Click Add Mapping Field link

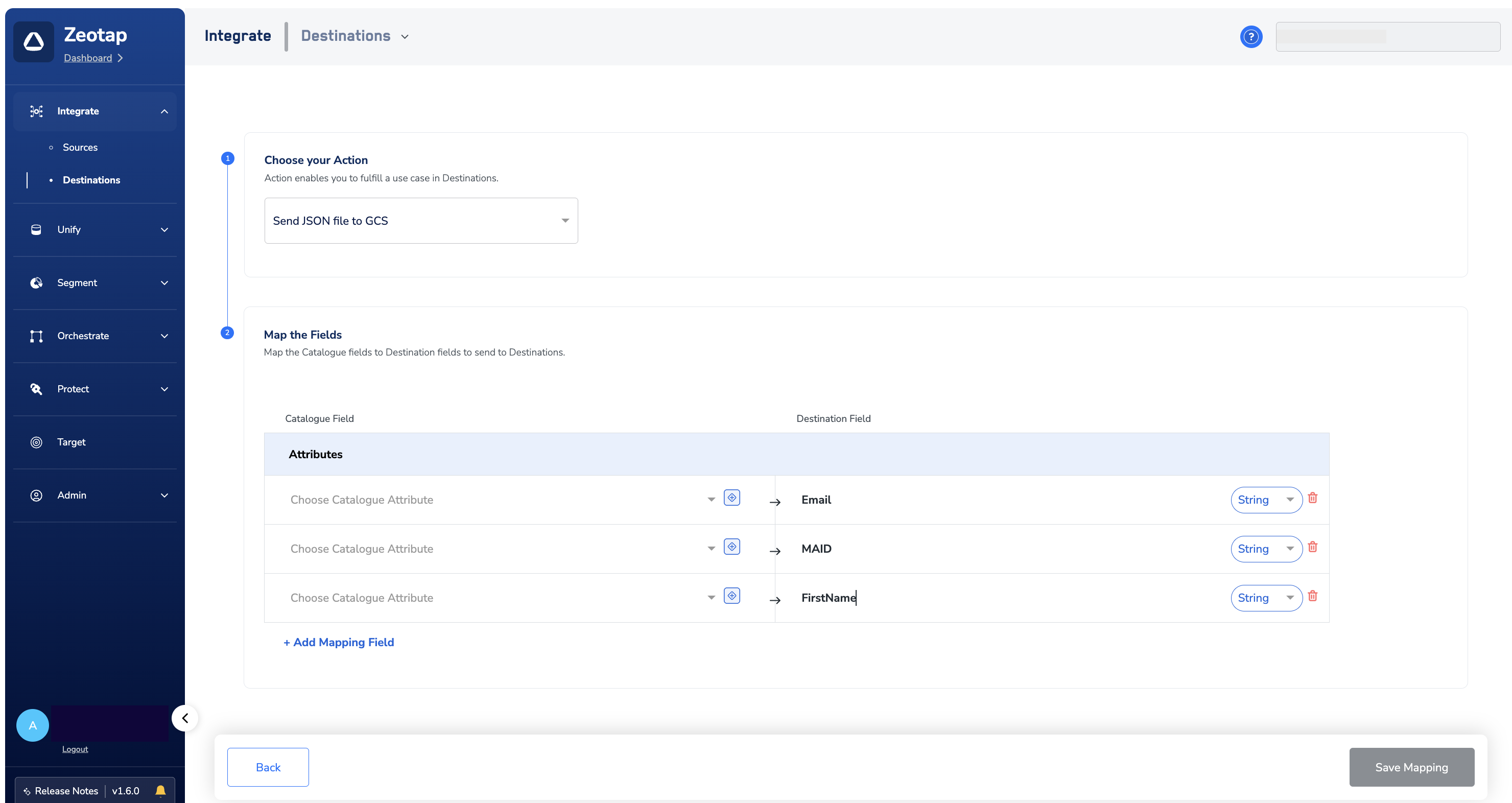point(339,642)
